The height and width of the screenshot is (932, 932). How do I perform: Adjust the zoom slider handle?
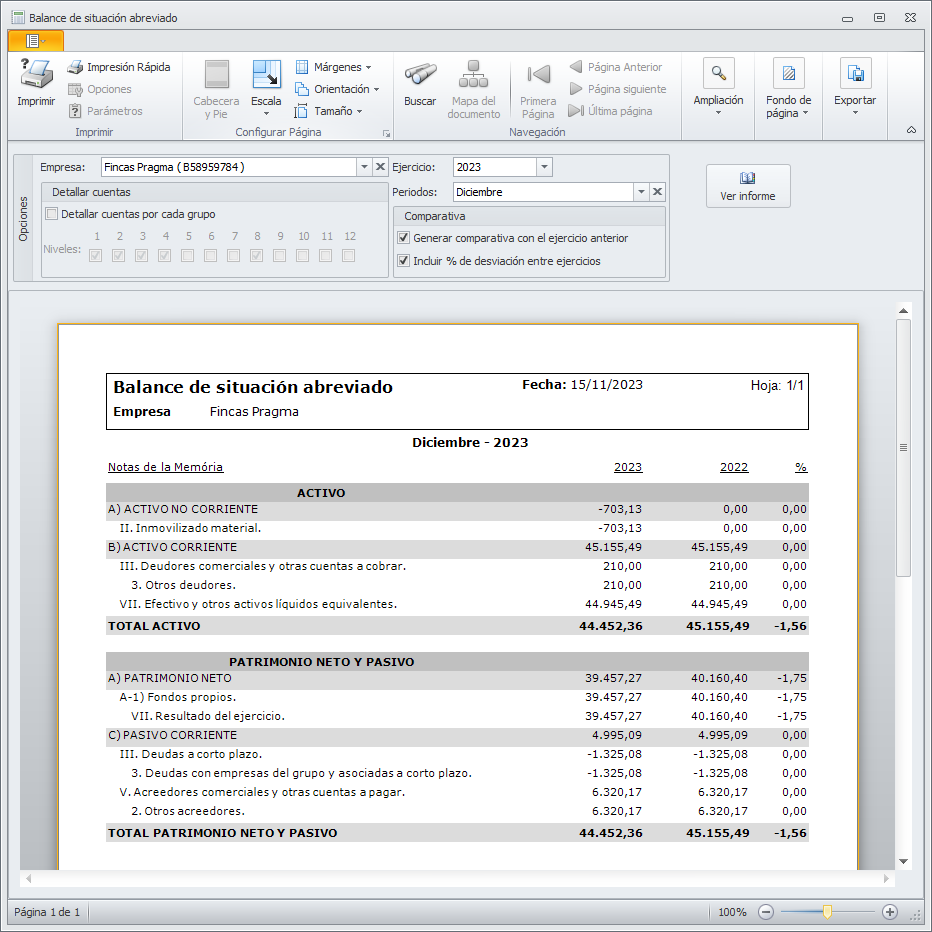tap(827, 912)
